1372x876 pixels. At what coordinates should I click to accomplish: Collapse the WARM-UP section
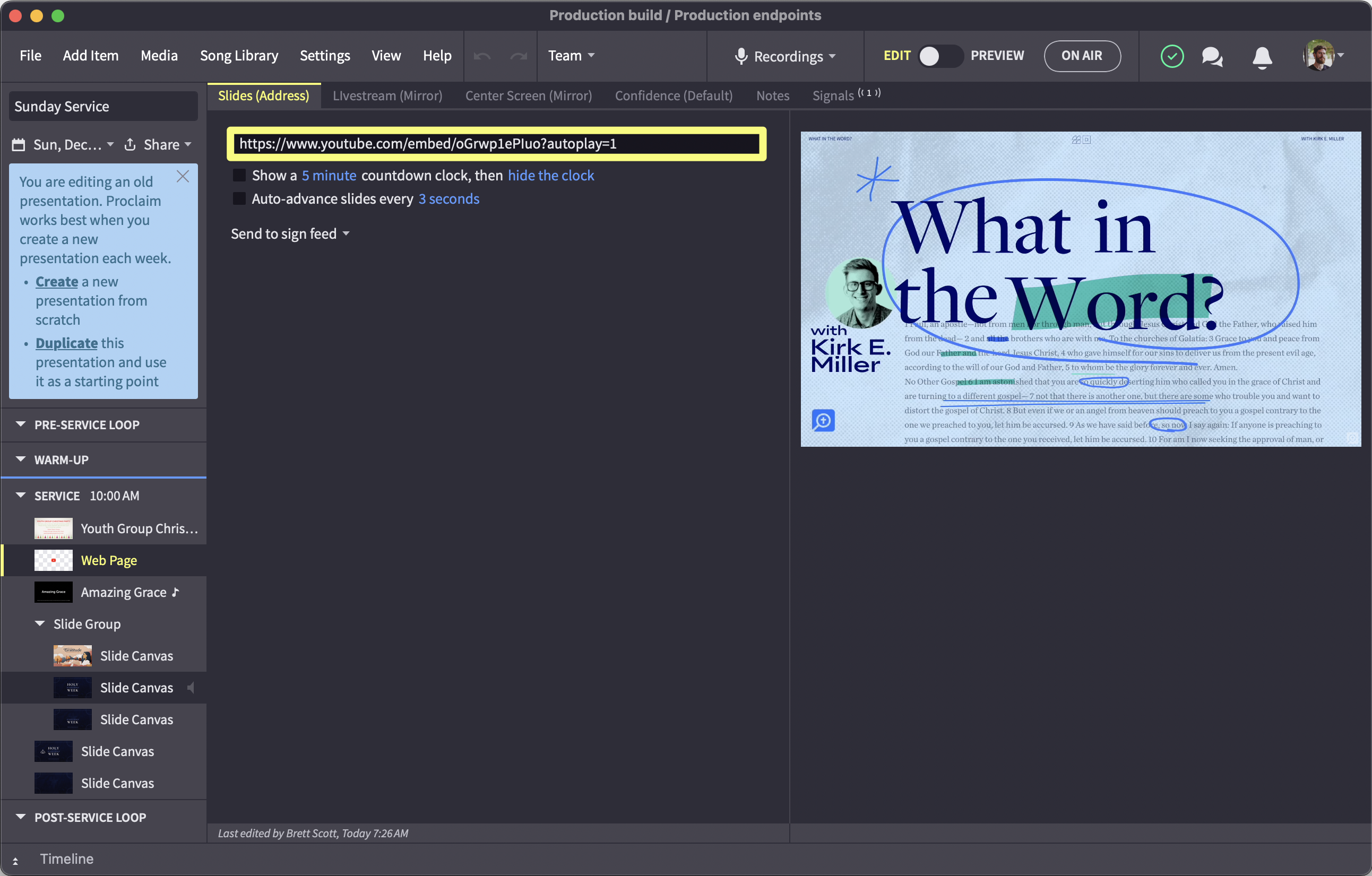(21, 459)
